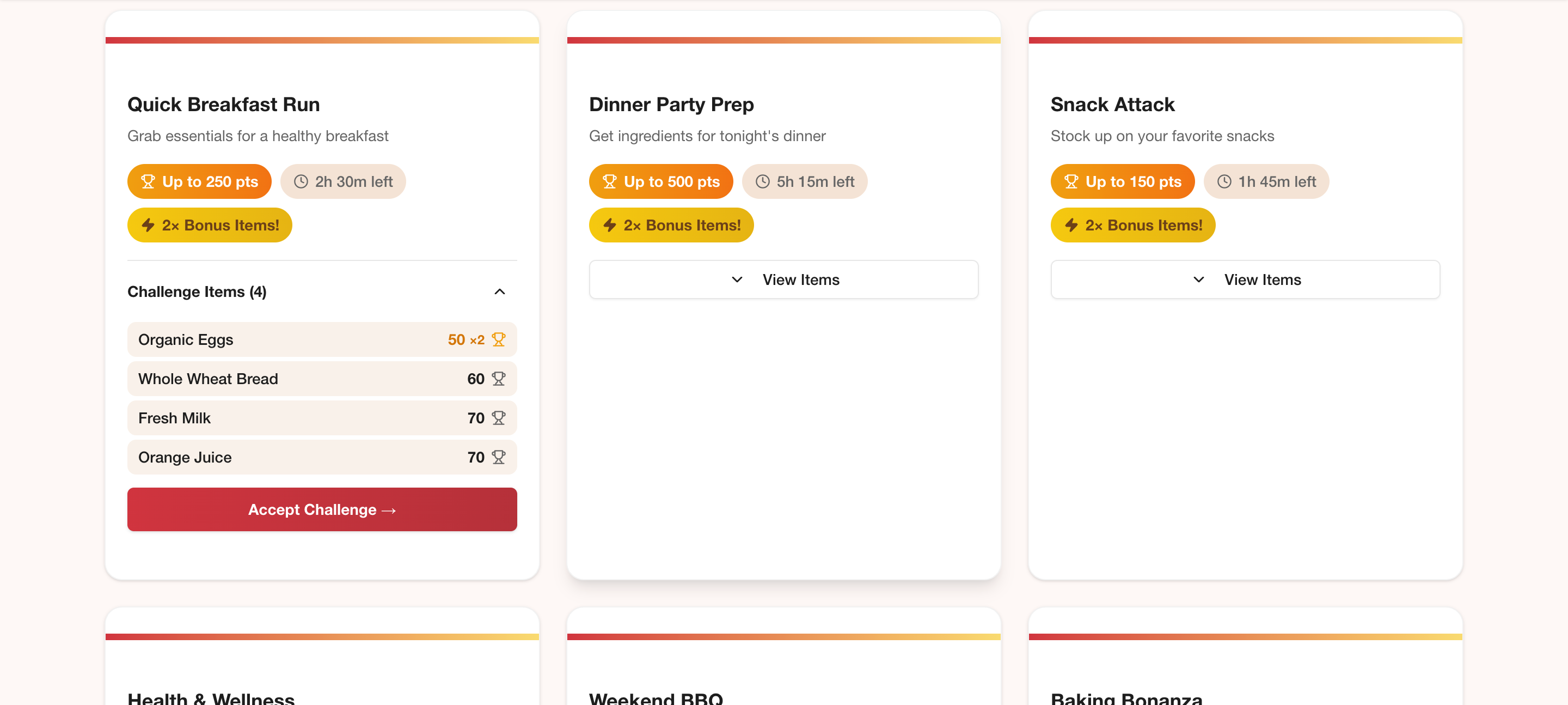Screen dimensions: 1568x705
Task: Click the Up to 150 pts badge
Action: tap(1122, 181)
